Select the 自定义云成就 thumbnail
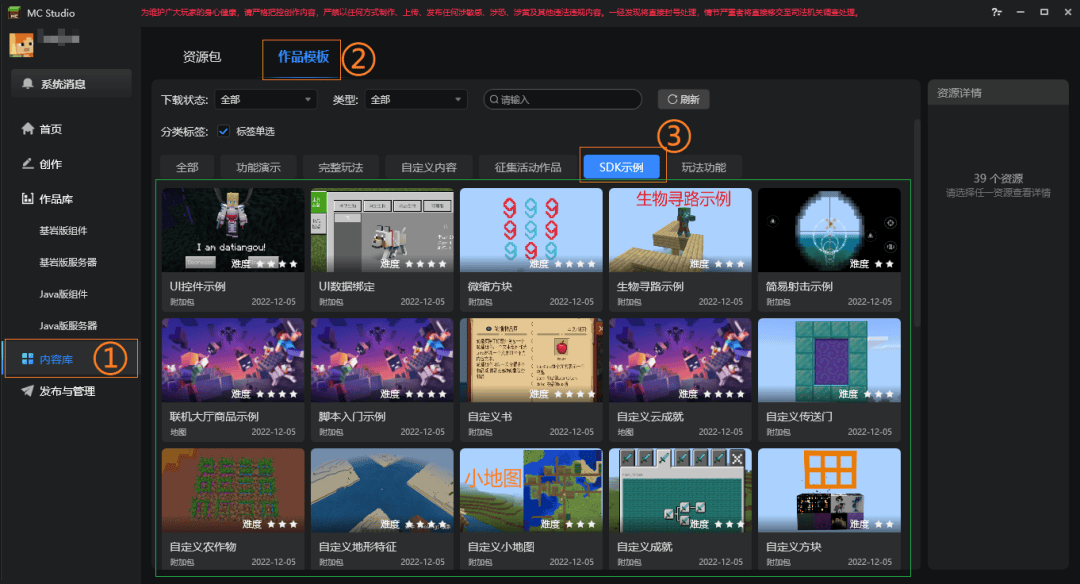Screen dimensions: 1080x584 (x=680, y=360)
